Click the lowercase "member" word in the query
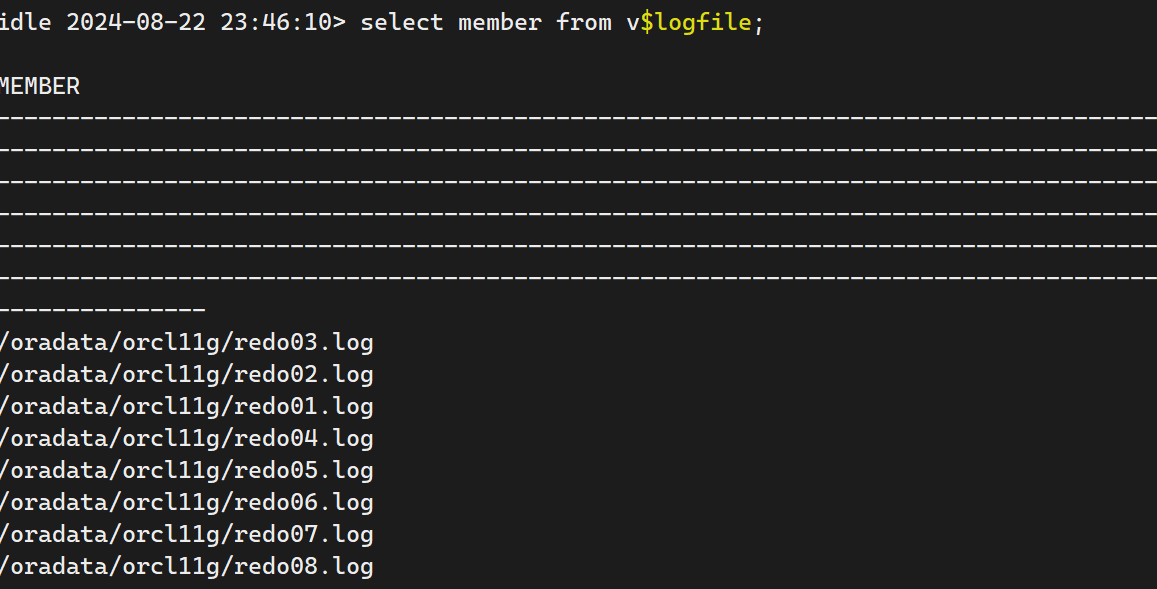 pyautogui.click(x=500, y=22)
